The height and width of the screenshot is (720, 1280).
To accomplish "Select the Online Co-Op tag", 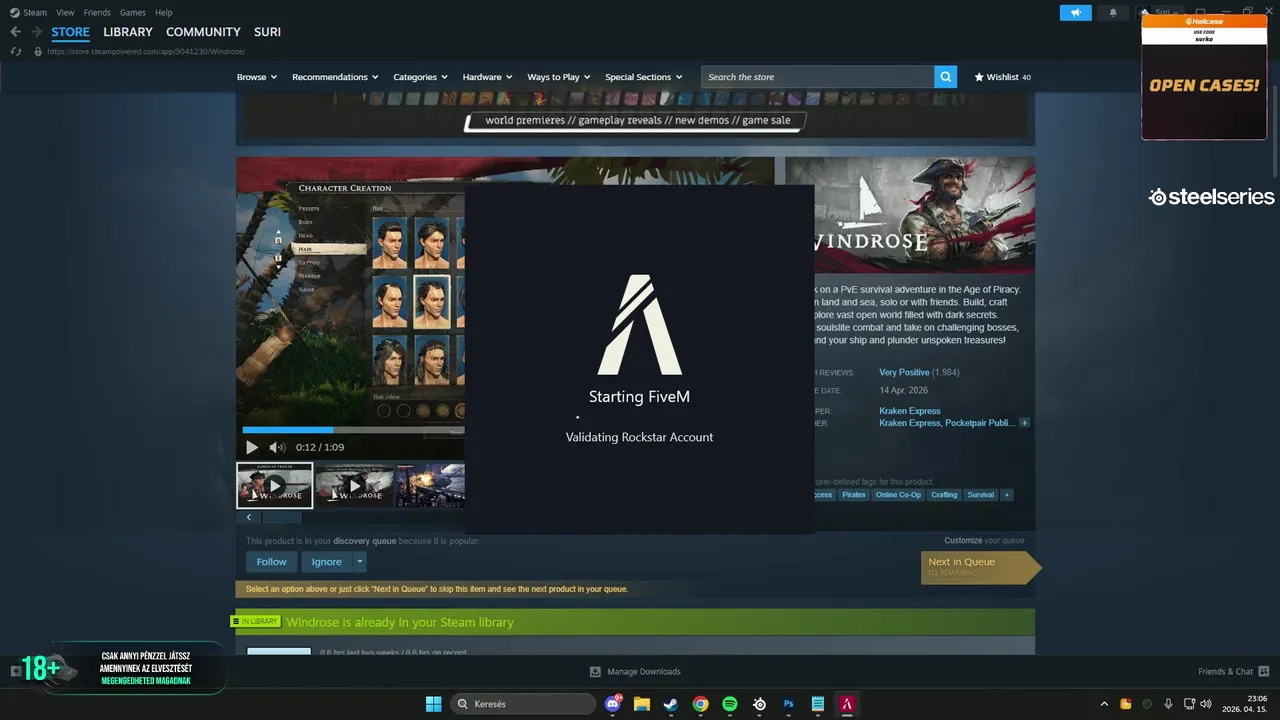I will click(898, 495).
